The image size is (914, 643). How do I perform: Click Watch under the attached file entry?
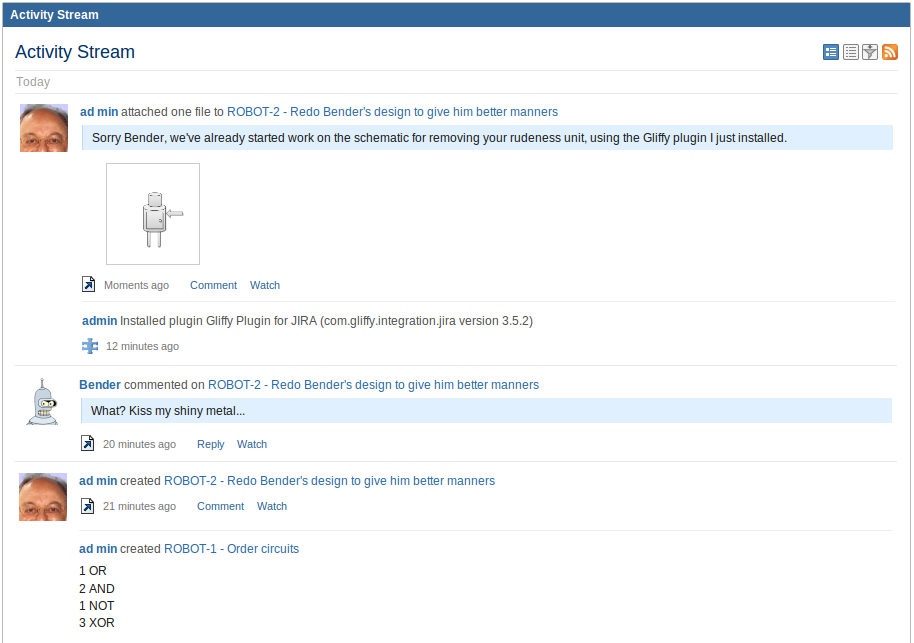point(265,285)
